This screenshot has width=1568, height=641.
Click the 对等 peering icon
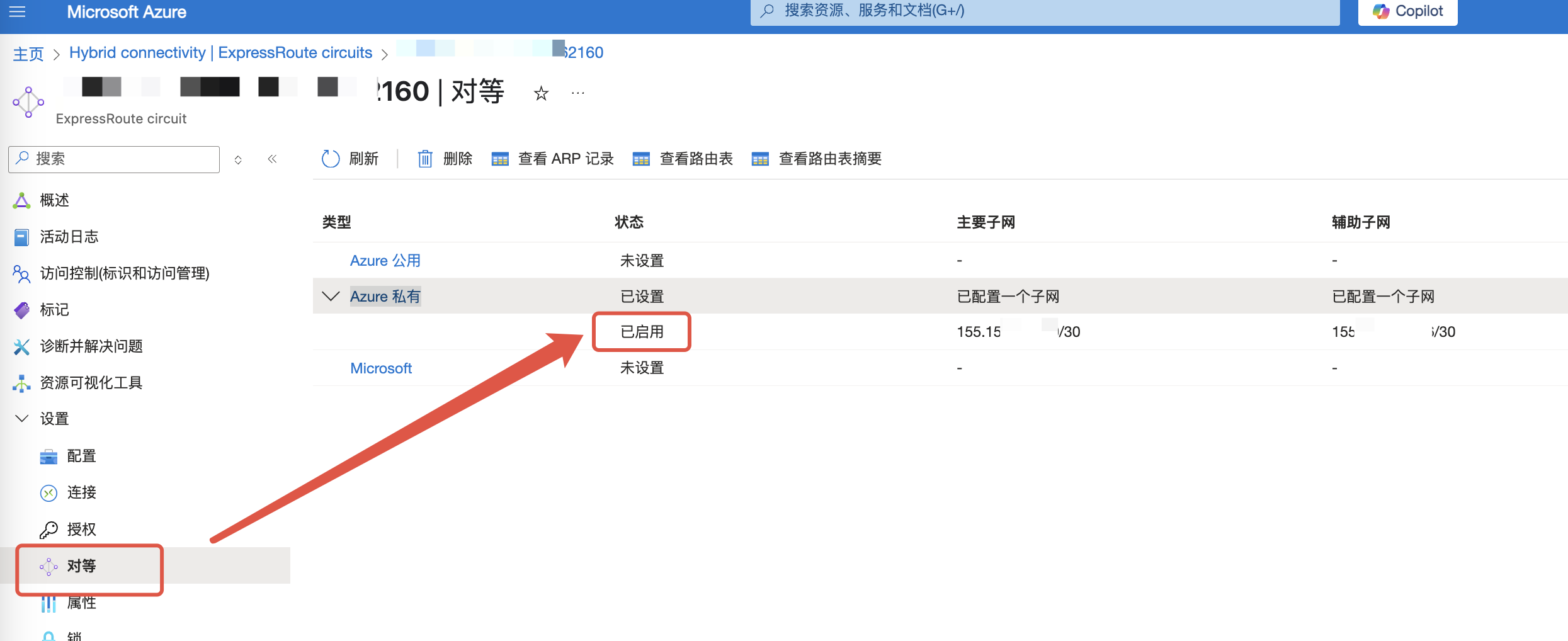coord(48,567)
